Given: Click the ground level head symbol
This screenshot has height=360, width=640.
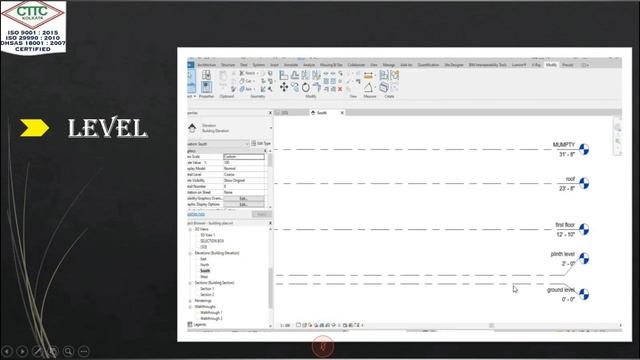Looking at the screenshot, I should pyautogui.click(x=584, y=294).
